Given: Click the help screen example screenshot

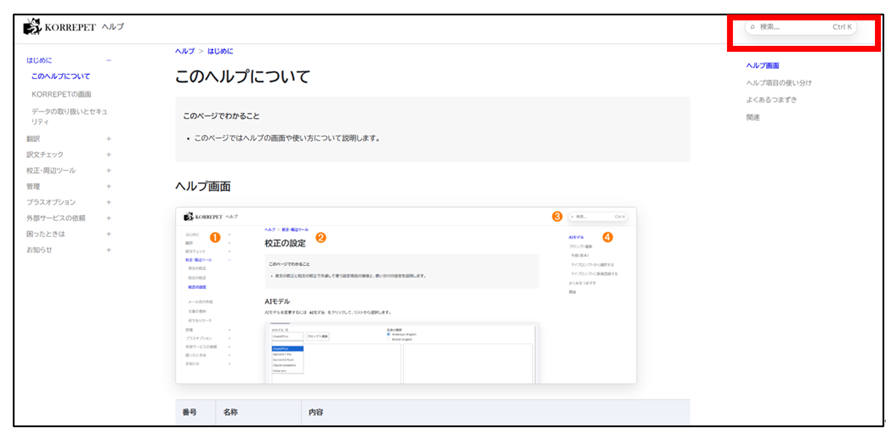Looking at the screenshot, I should 405,295.
